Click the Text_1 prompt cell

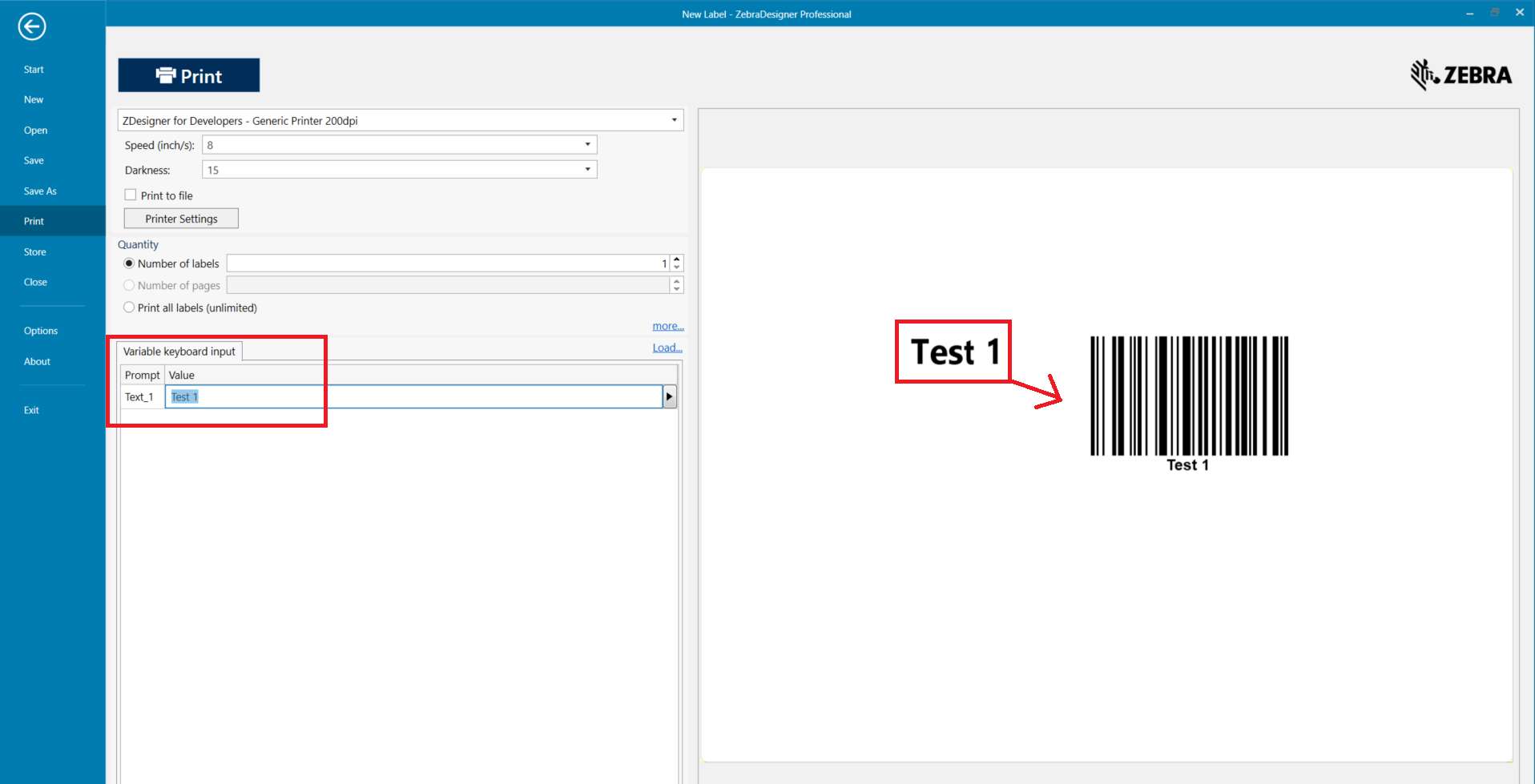pos(143,396)
